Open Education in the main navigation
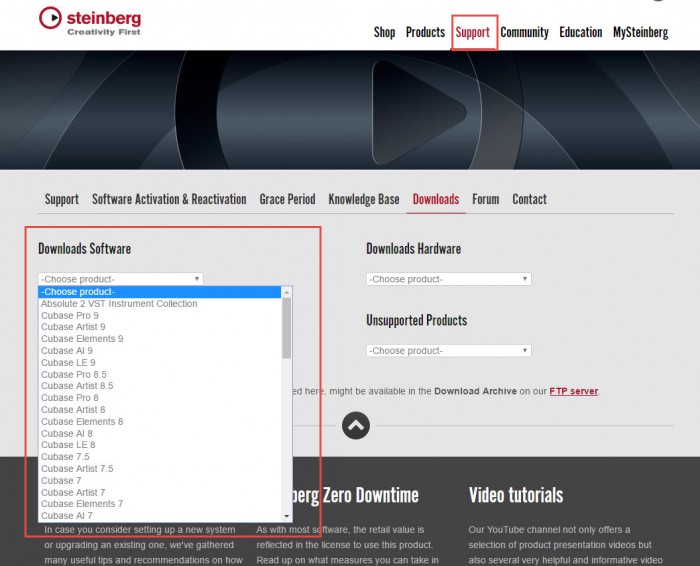 [581, 32]
